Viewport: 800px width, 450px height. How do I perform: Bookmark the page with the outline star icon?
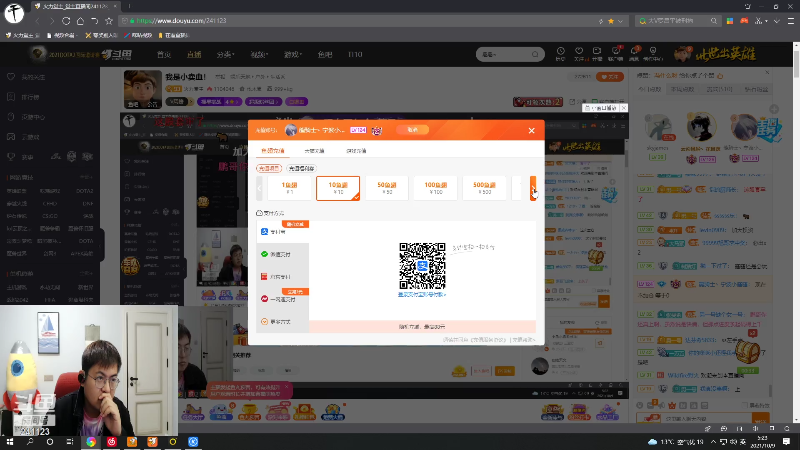[x=109, y=21]
